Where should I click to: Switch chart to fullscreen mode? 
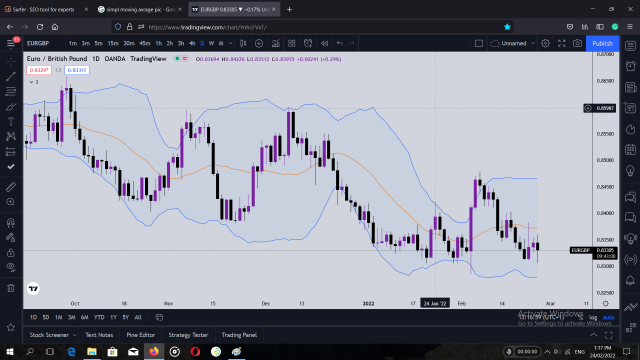click(562, 43)
